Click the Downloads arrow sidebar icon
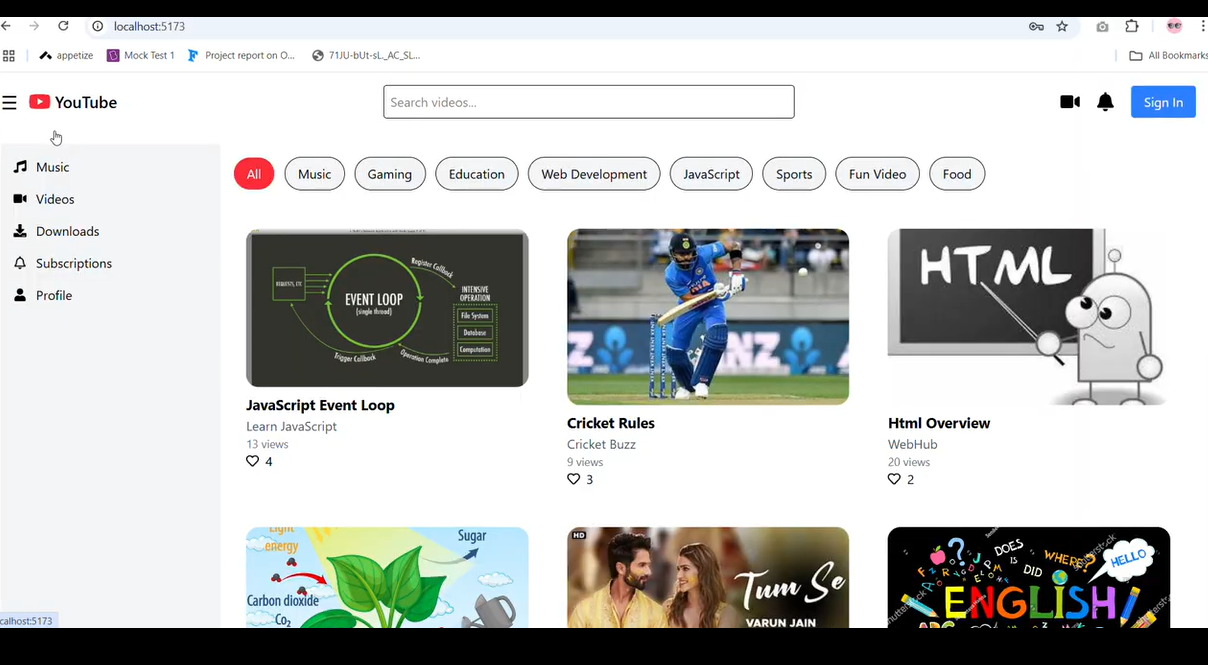This screenshot has height=665, width=1208. point(20,231)
